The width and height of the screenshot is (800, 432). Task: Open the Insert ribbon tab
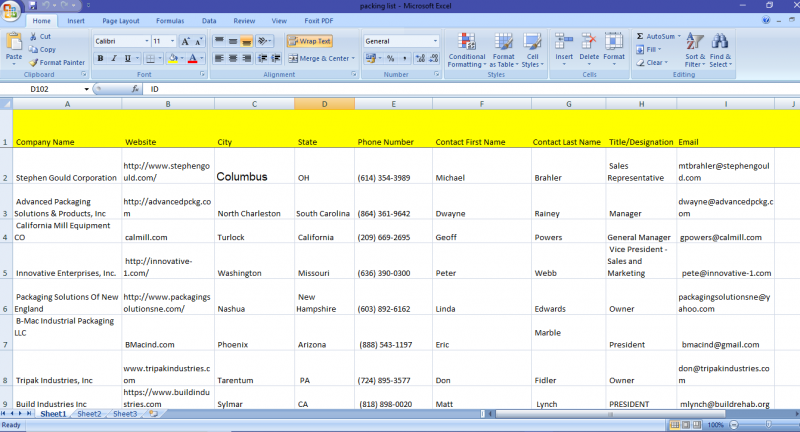(x=76, y=21)
